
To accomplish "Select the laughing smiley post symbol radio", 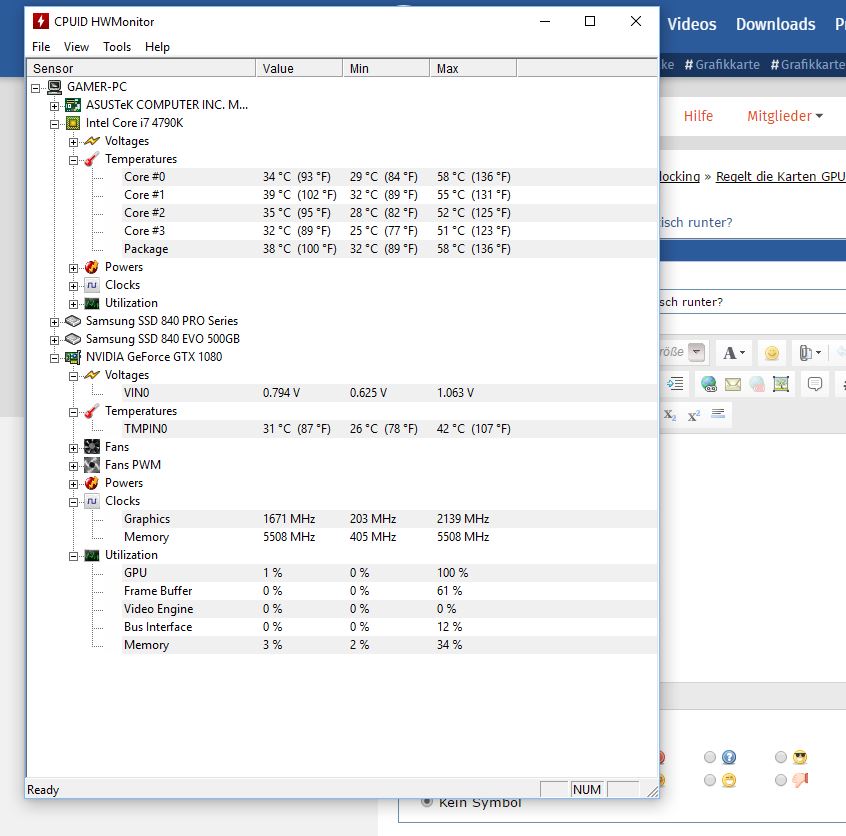I will coord(709,780).
